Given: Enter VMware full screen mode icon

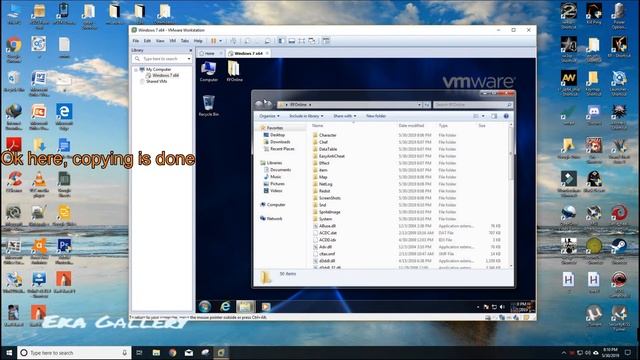Looking at the screenshot, I should [302, 41].
